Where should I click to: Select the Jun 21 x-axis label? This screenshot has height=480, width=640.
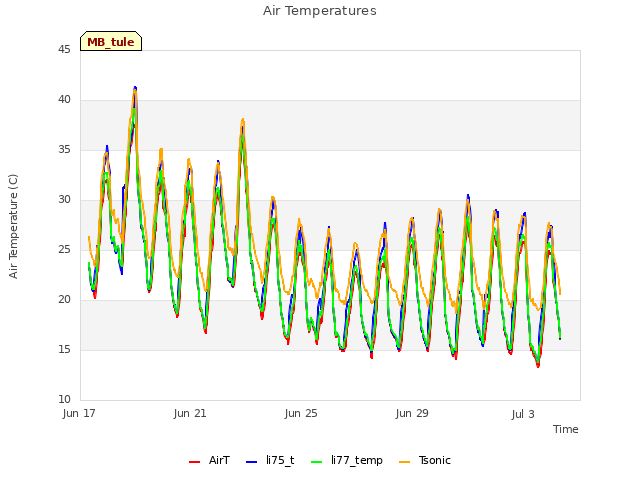tap(190, 413)
